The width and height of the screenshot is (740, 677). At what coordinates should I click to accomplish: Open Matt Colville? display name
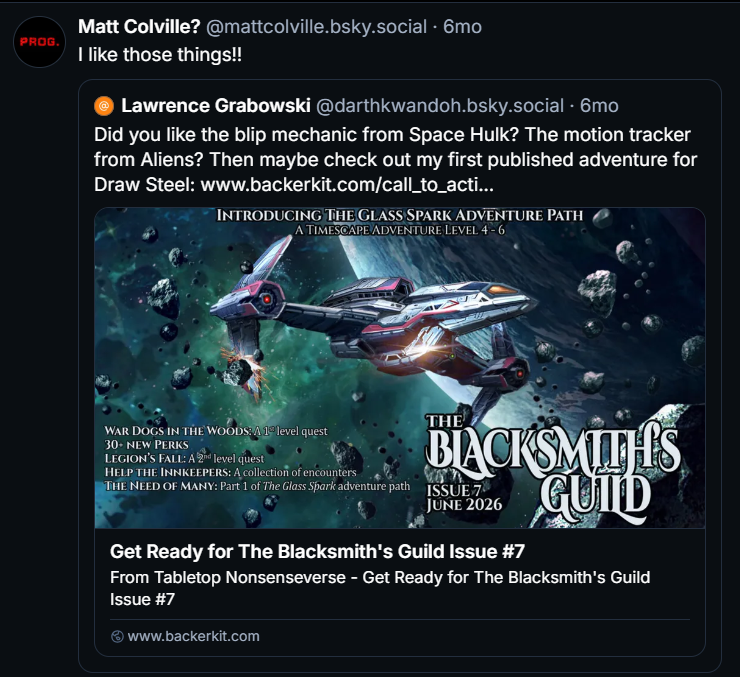pyautogui.click(x=139, y=26)
